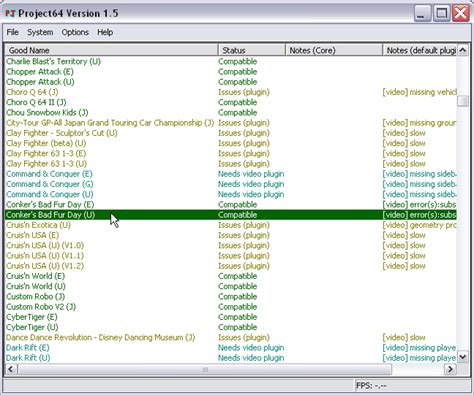Screen dimensions: 474x395
Task: Select City-Tour GP-All Japan Grand Touring row
Action: (x=110, y=123)
